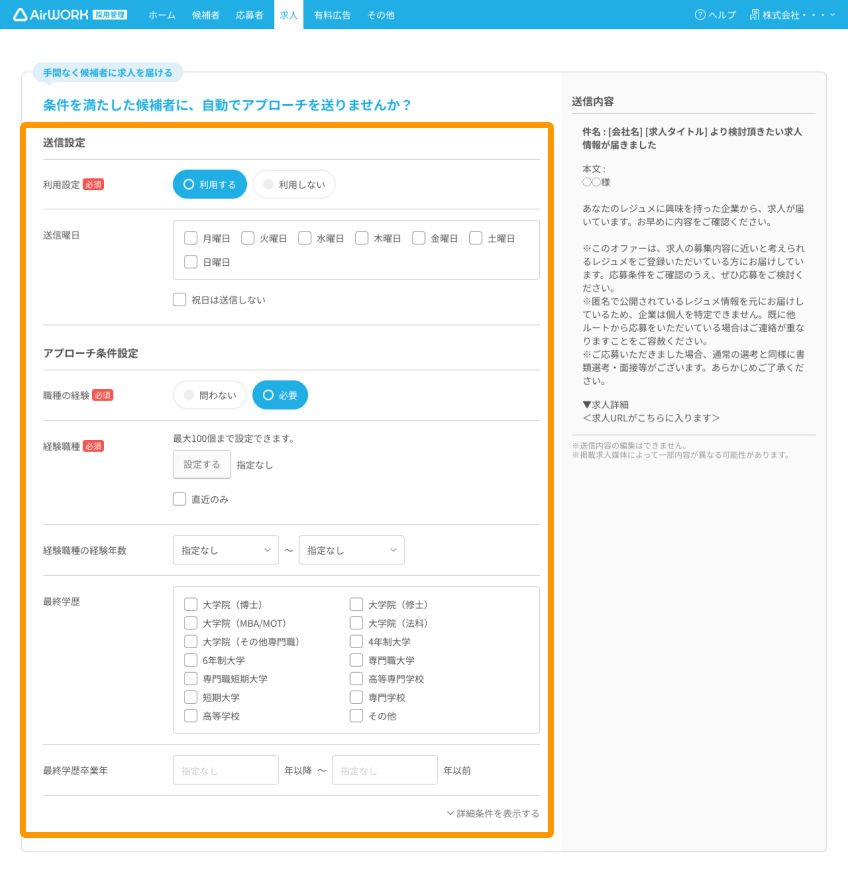Click the 年以降 graduation year field
The image size is (848, 874).
[226, 770]
